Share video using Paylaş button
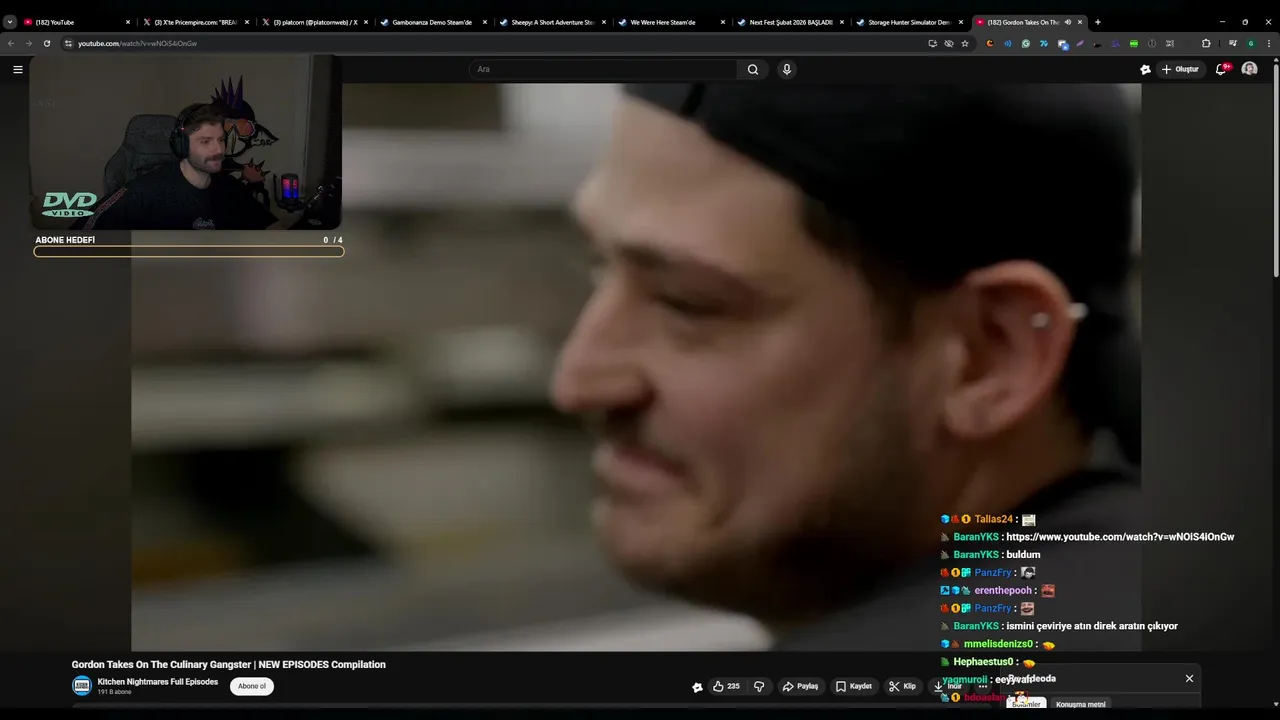Viewport: 1280px width, 720px height. coord(800,686)
